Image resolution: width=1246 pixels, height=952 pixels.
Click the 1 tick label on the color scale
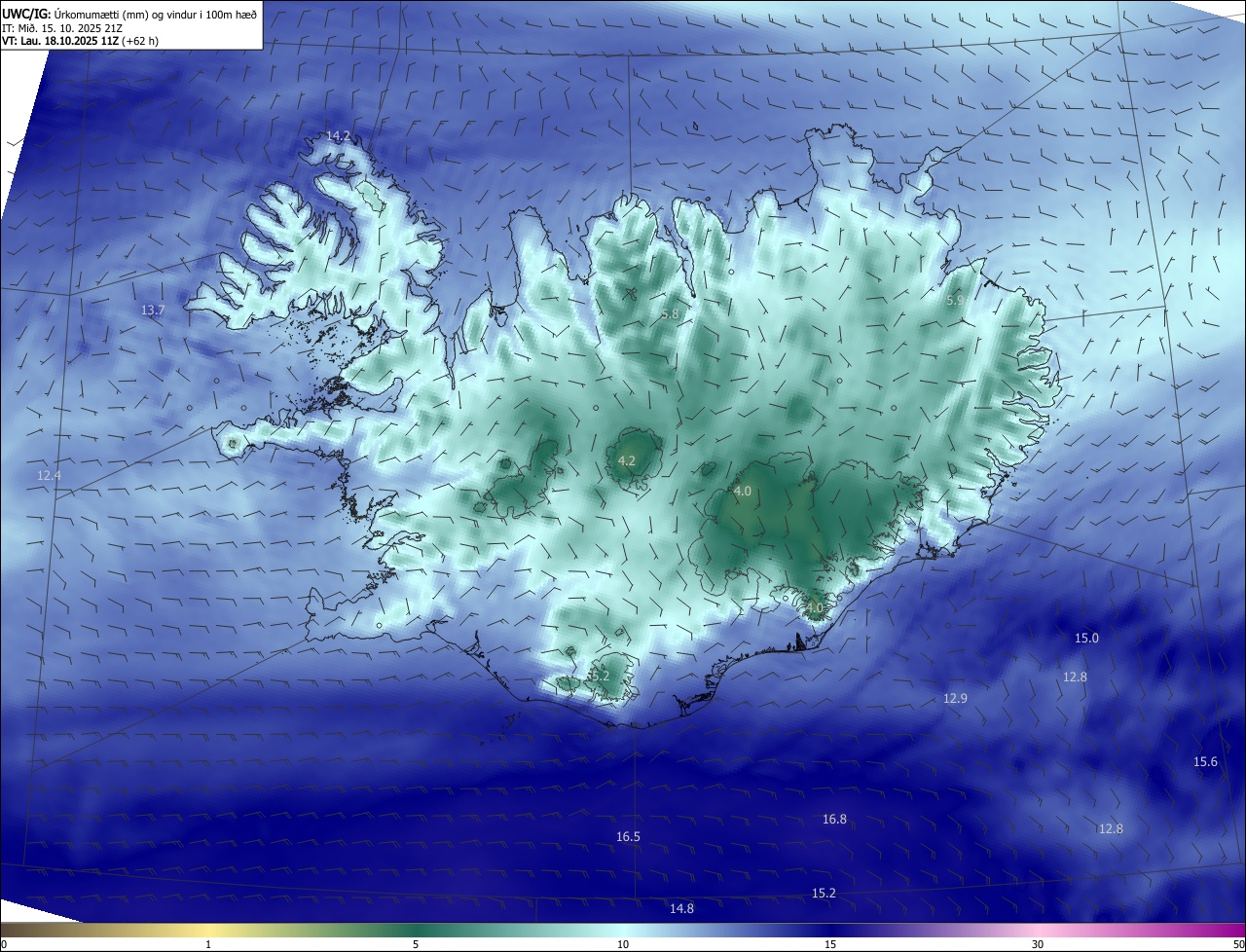208,944
